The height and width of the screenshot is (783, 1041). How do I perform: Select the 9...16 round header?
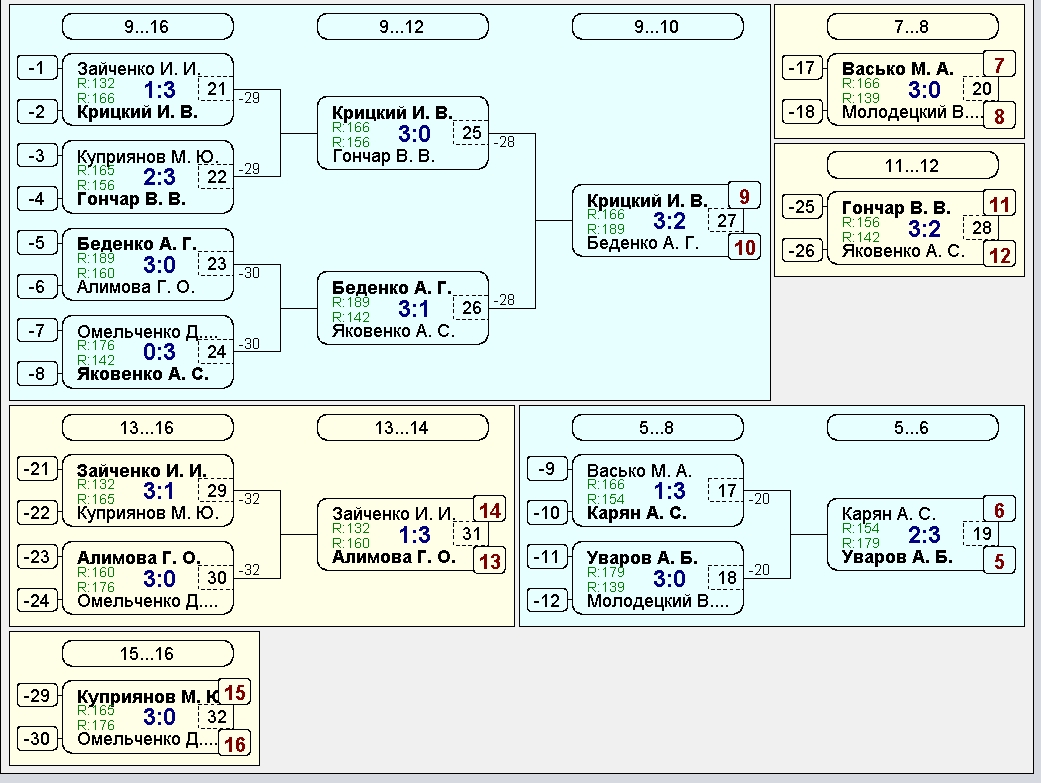(x=147, y=27)
